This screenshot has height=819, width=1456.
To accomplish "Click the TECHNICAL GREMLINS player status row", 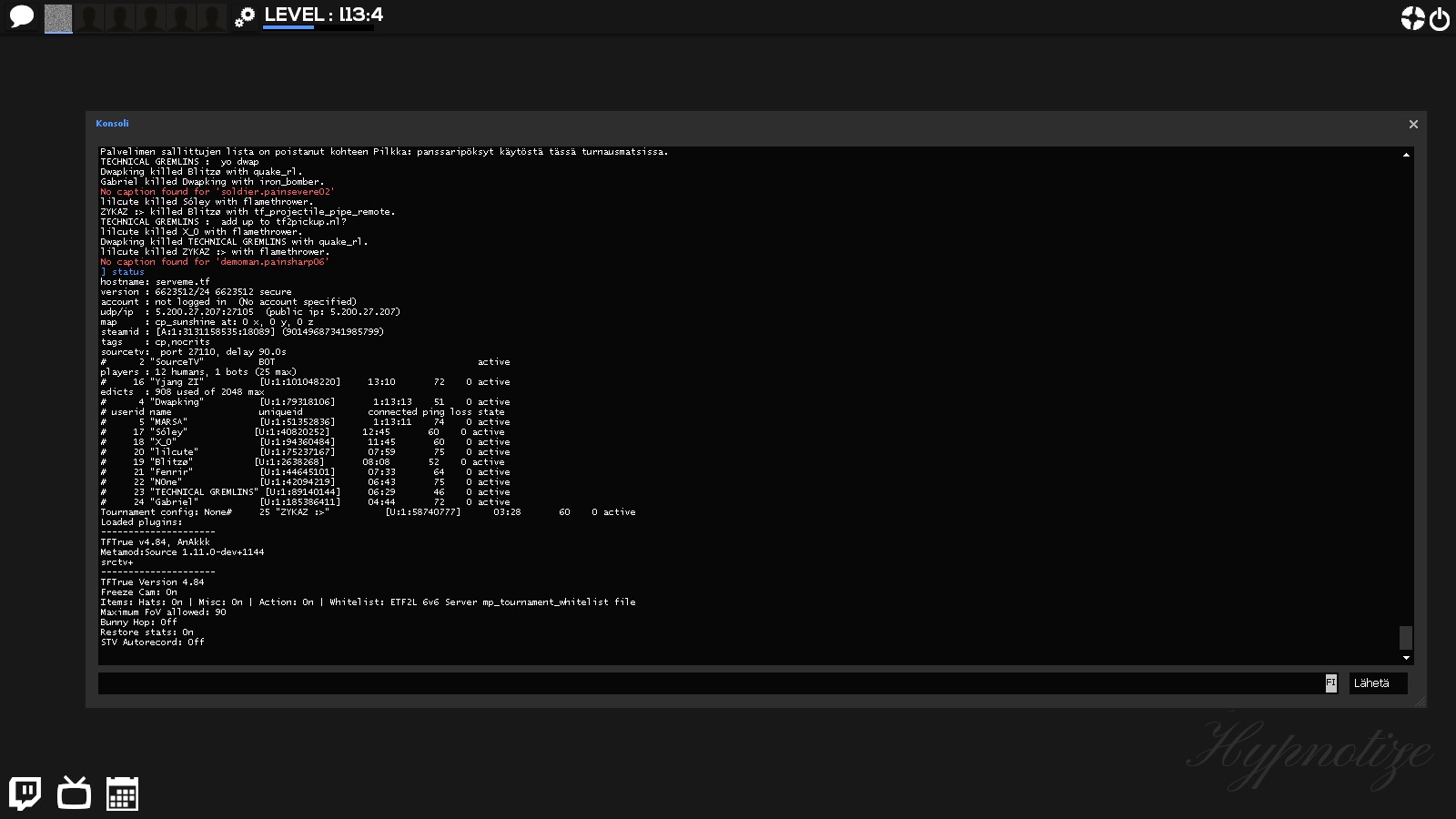I will click(305, 492).
